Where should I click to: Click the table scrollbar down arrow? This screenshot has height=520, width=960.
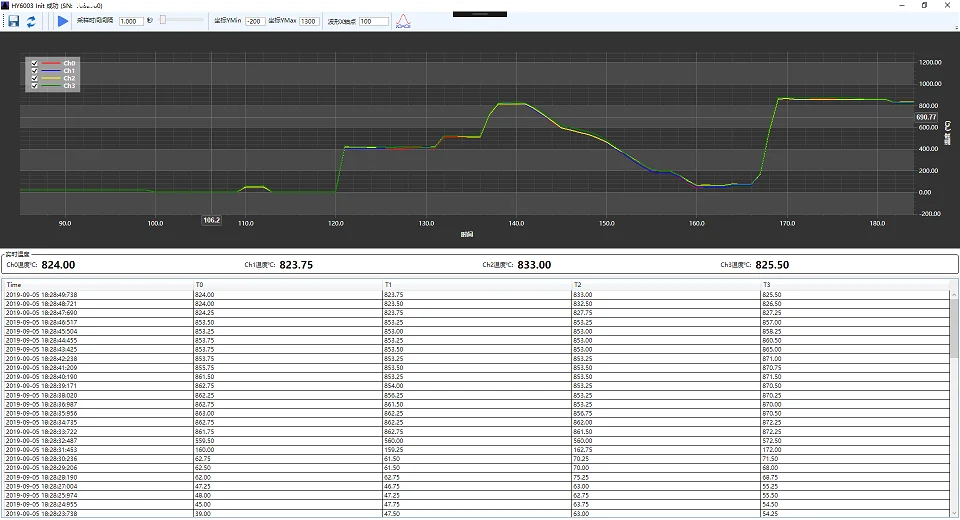click(954, 513)
